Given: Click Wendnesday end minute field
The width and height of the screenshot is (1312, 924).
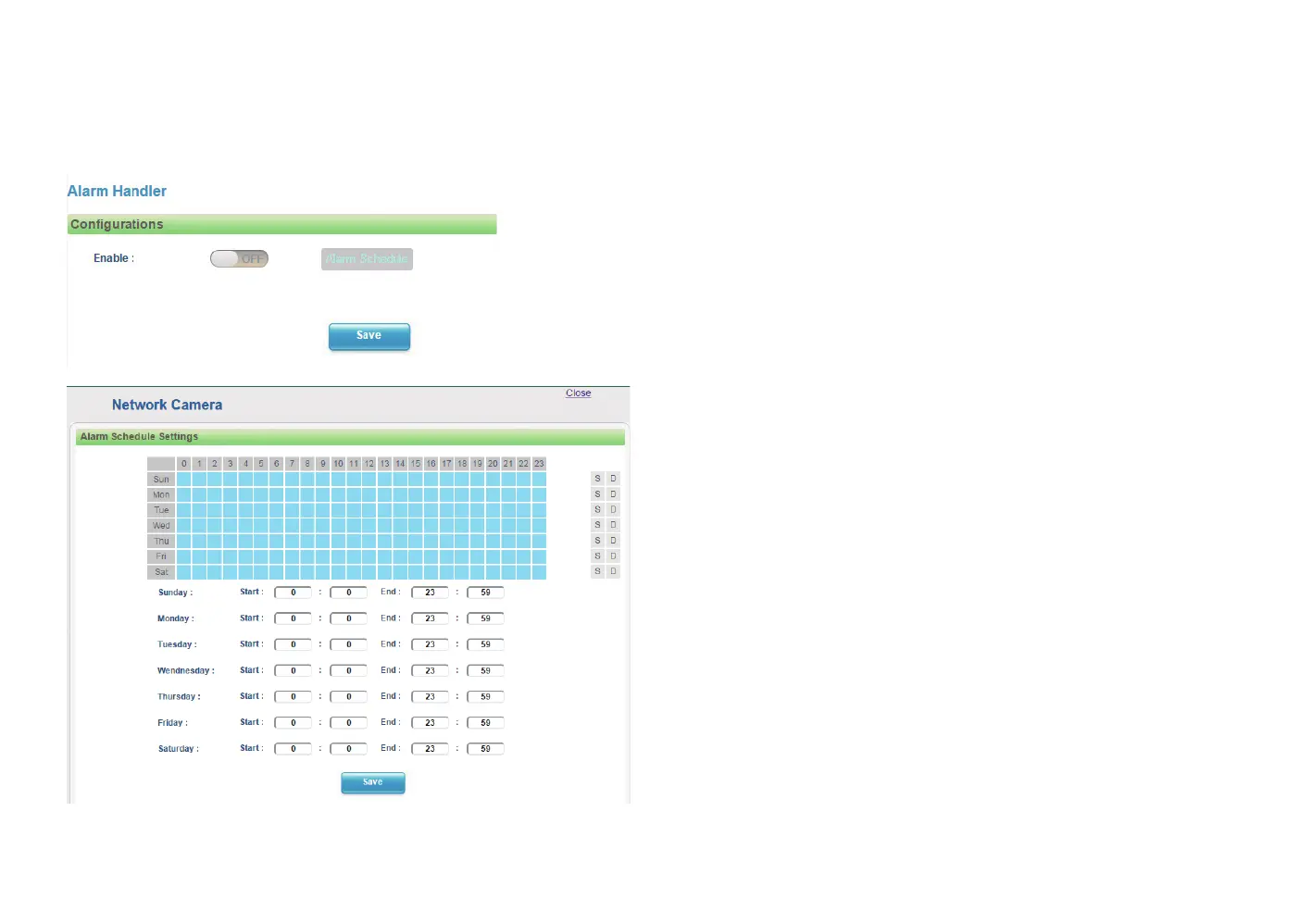Looking at the screenshot, I should [x=486, y=670].
